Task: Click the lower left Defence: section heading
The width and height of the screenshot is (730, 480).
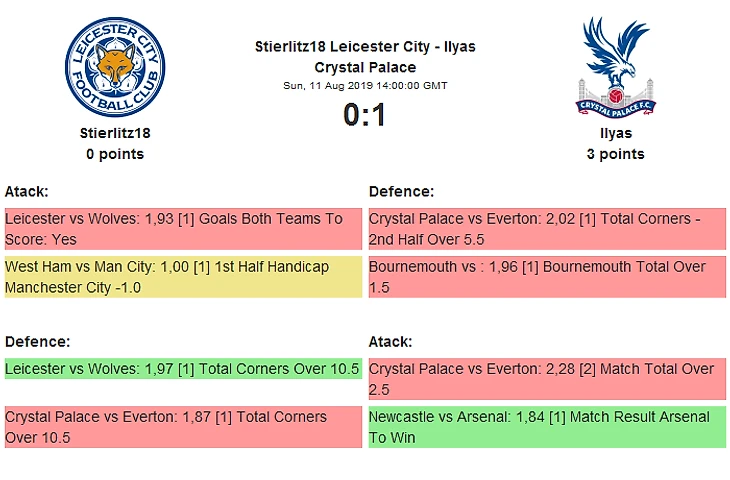Action: [37, 341]
